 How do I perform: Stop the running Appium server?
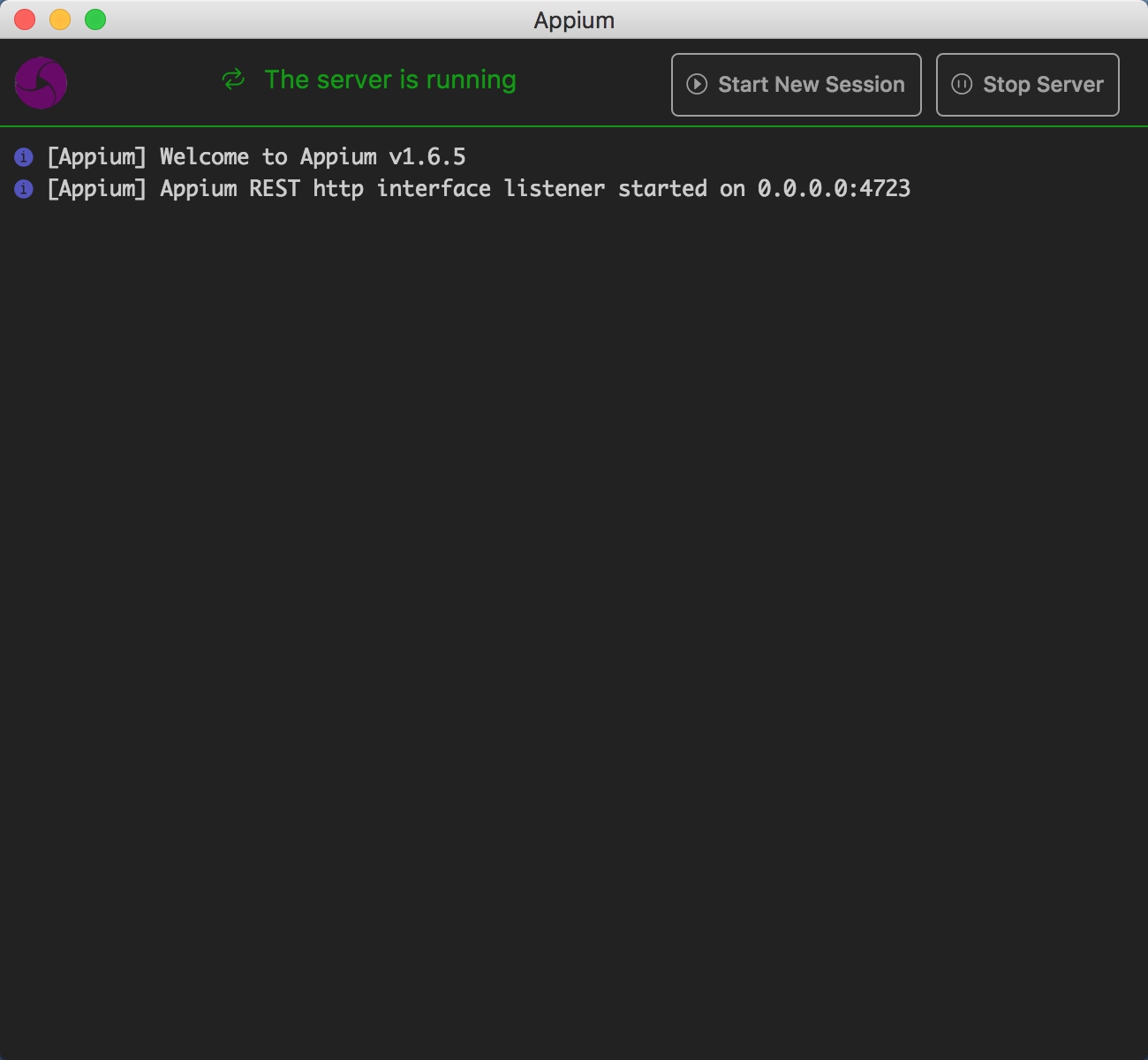pyautogui.click(x=1027, y=85)
